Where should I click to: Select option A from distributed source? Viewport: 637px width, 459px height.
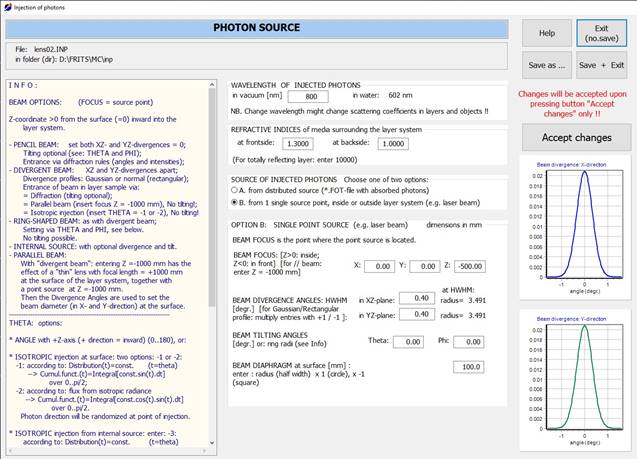tap(234, 190)
